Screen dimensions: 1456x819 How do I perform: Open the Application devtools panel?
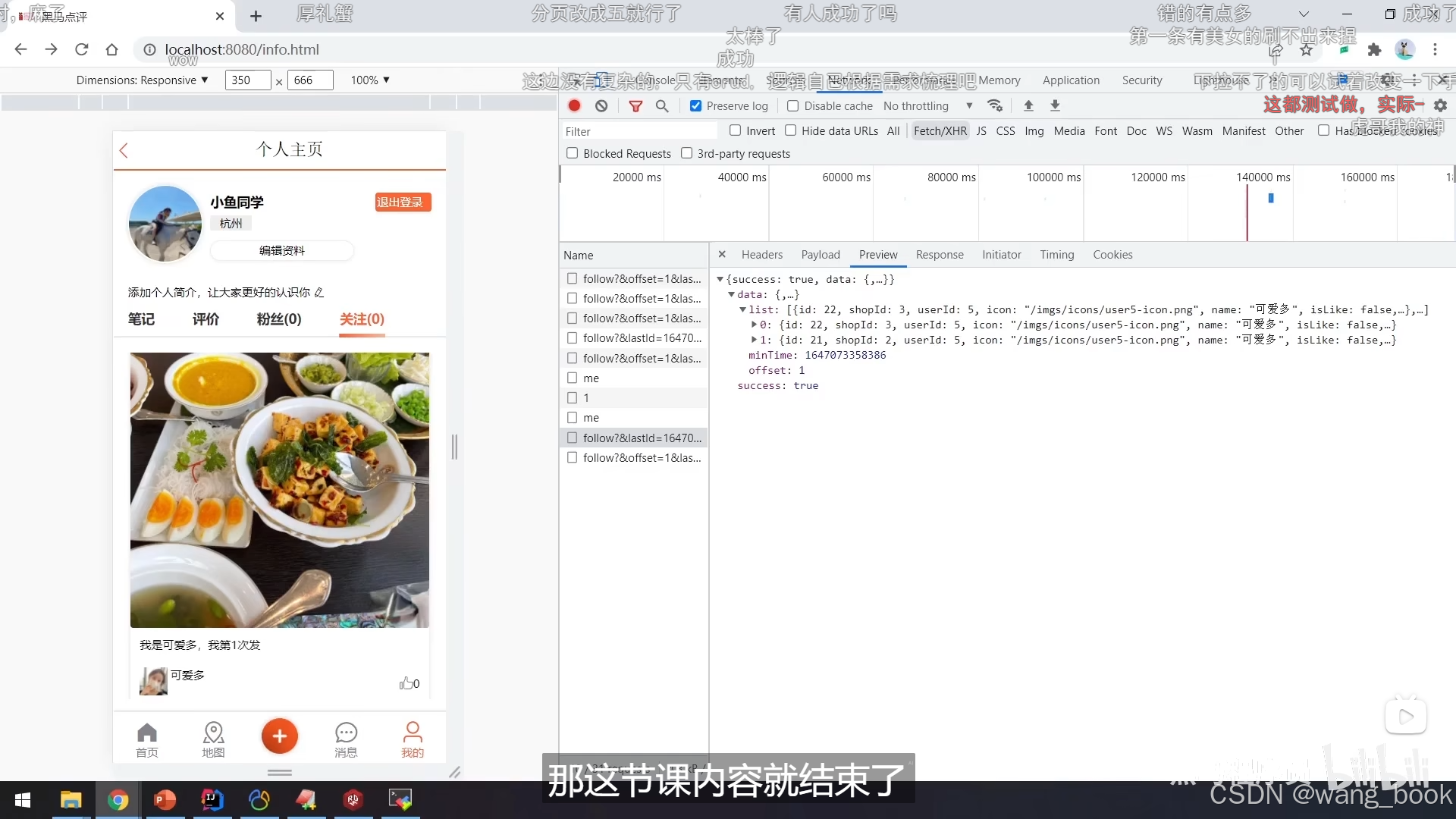[1071, 80]
